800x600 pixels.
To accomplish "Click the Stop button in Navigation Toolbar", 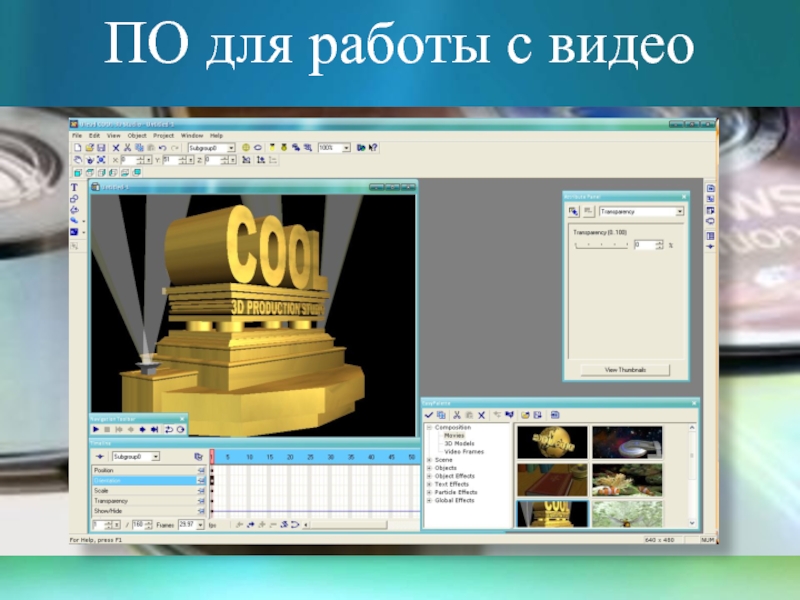I will (x=107, y=430).
